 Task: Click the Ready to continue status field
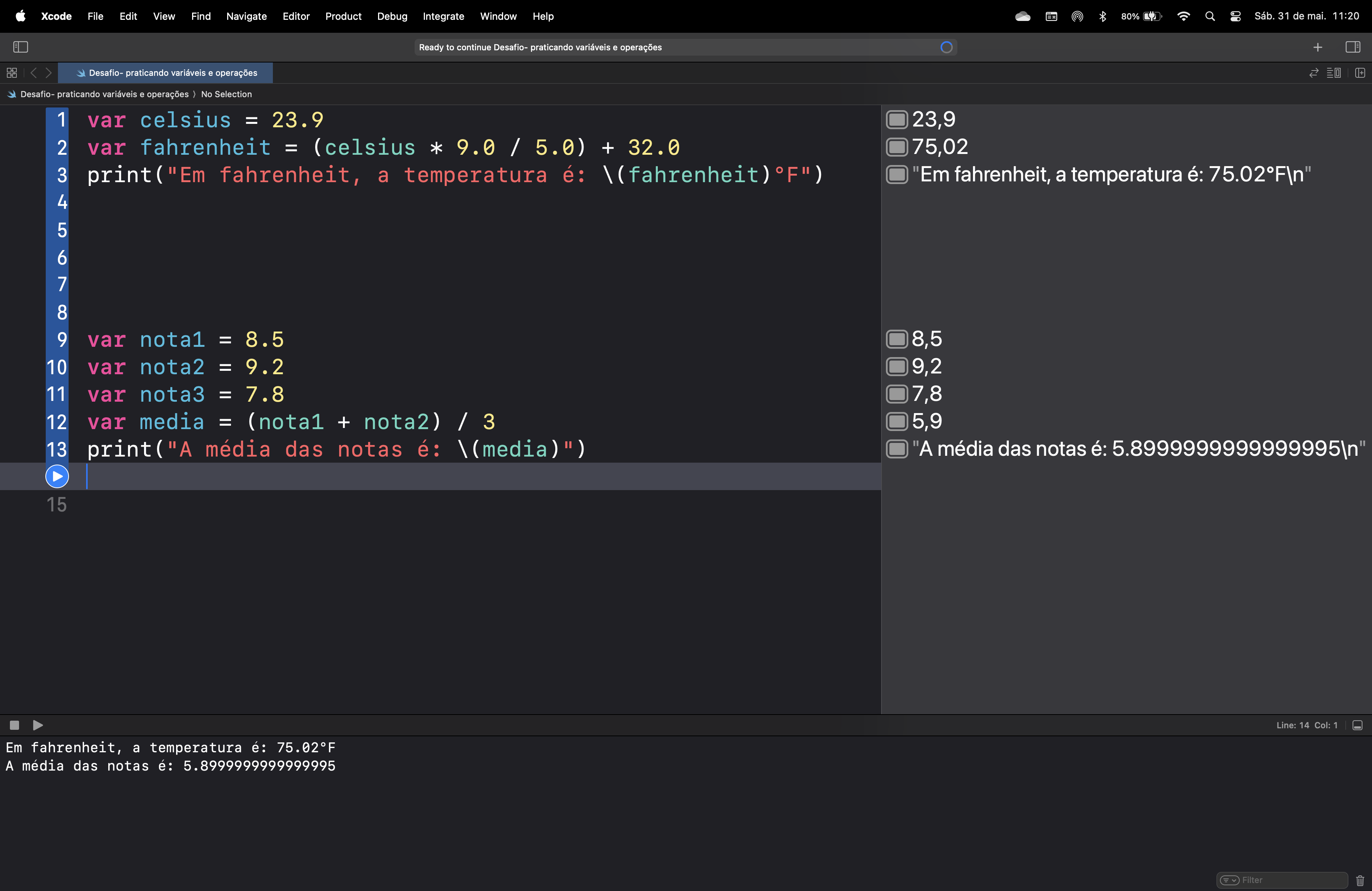[x=685, y=47]
